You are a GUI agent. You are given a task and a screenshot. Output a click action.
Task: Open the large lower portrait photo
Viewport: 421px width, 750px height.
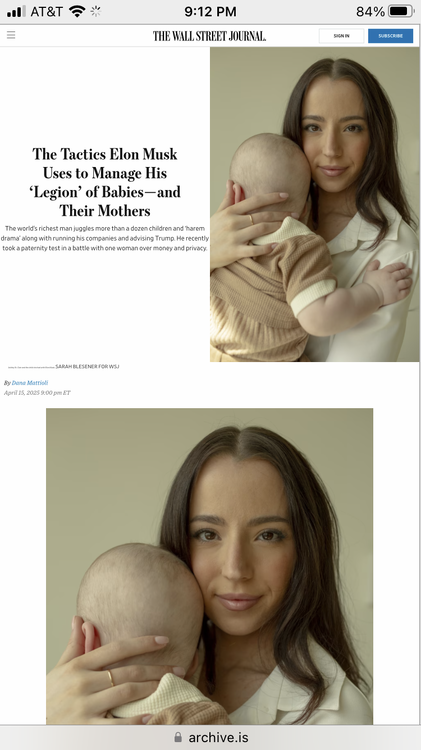(x=210, y=566)
